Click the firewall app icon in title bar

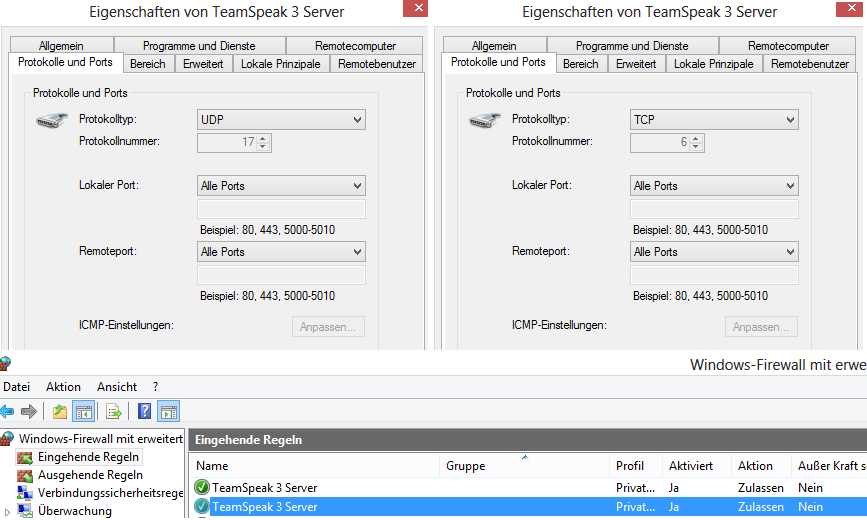point(5,364)
